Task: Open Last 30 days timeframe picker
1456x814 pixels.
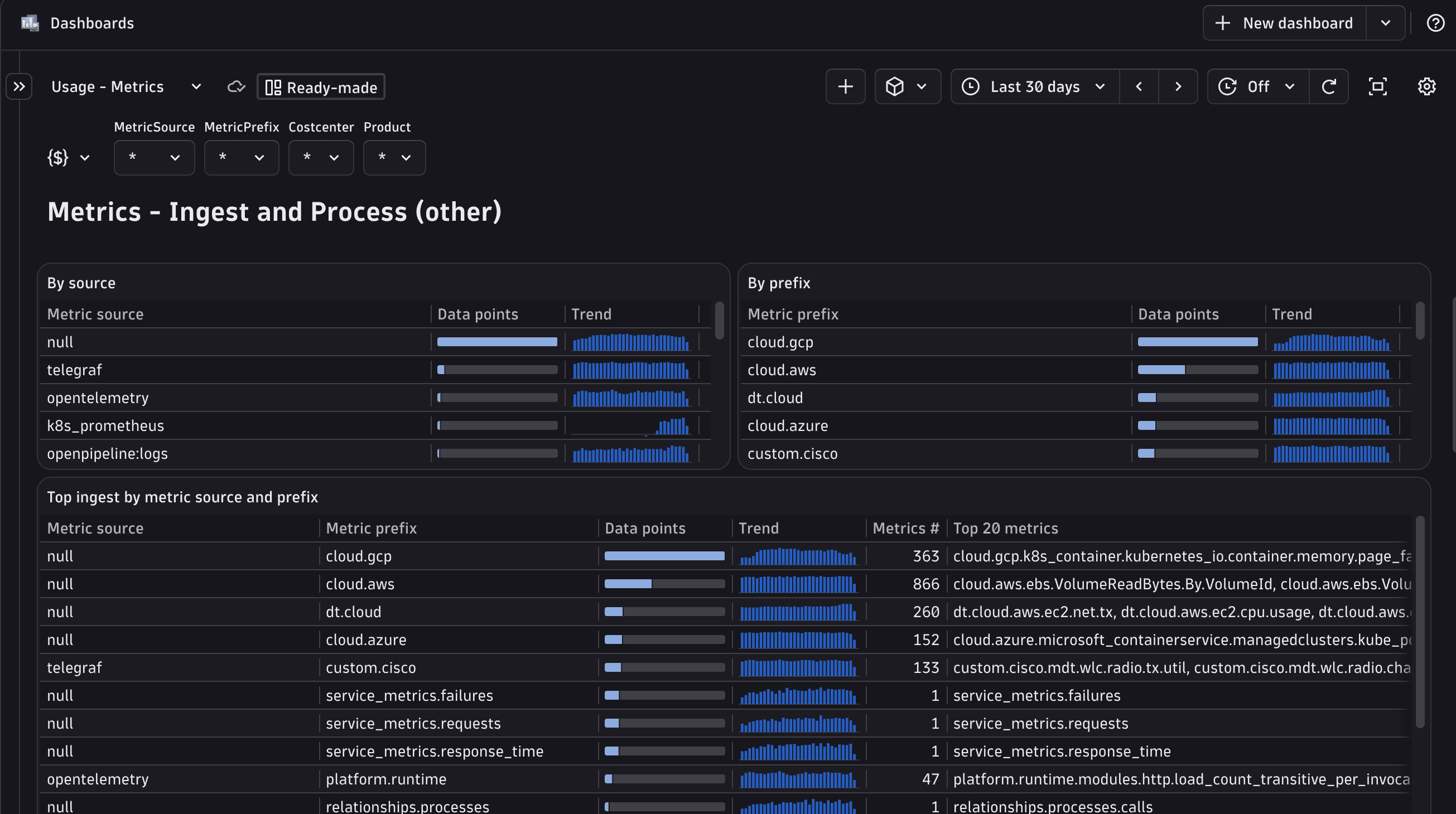Action: [1035, 86]
